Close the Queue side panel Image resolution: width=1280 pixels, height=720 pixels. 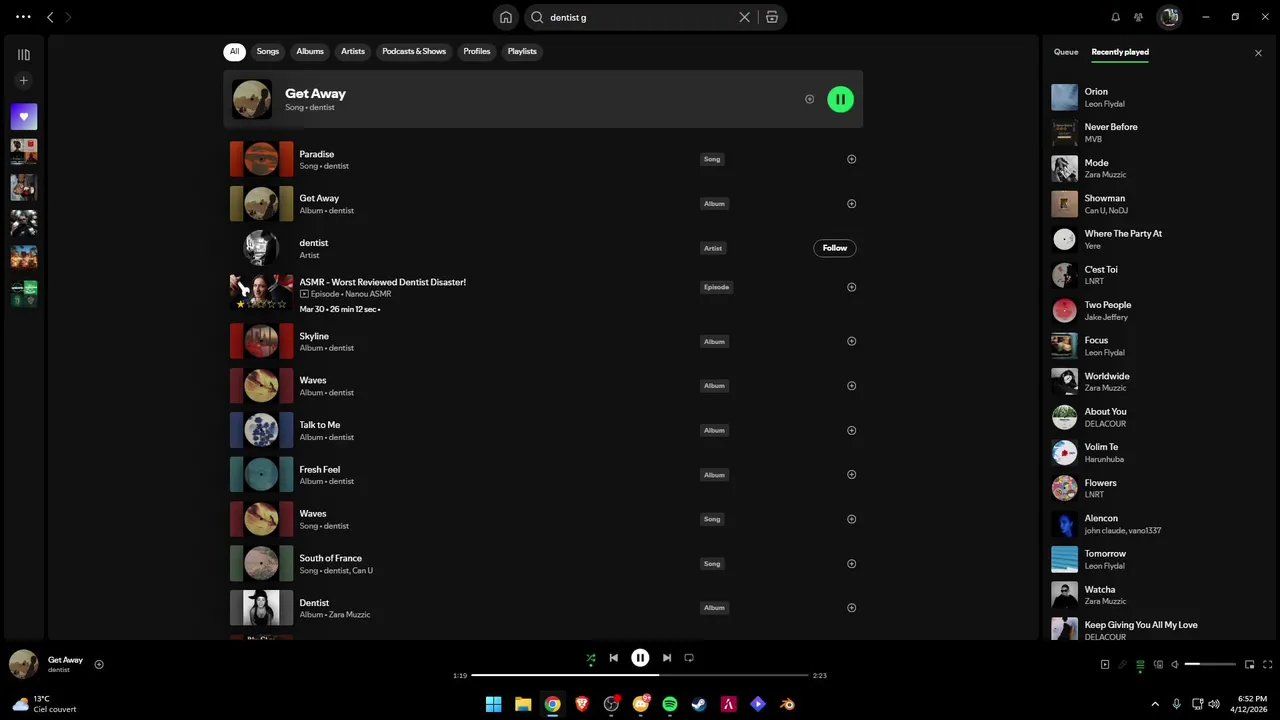click(1258, 53)
